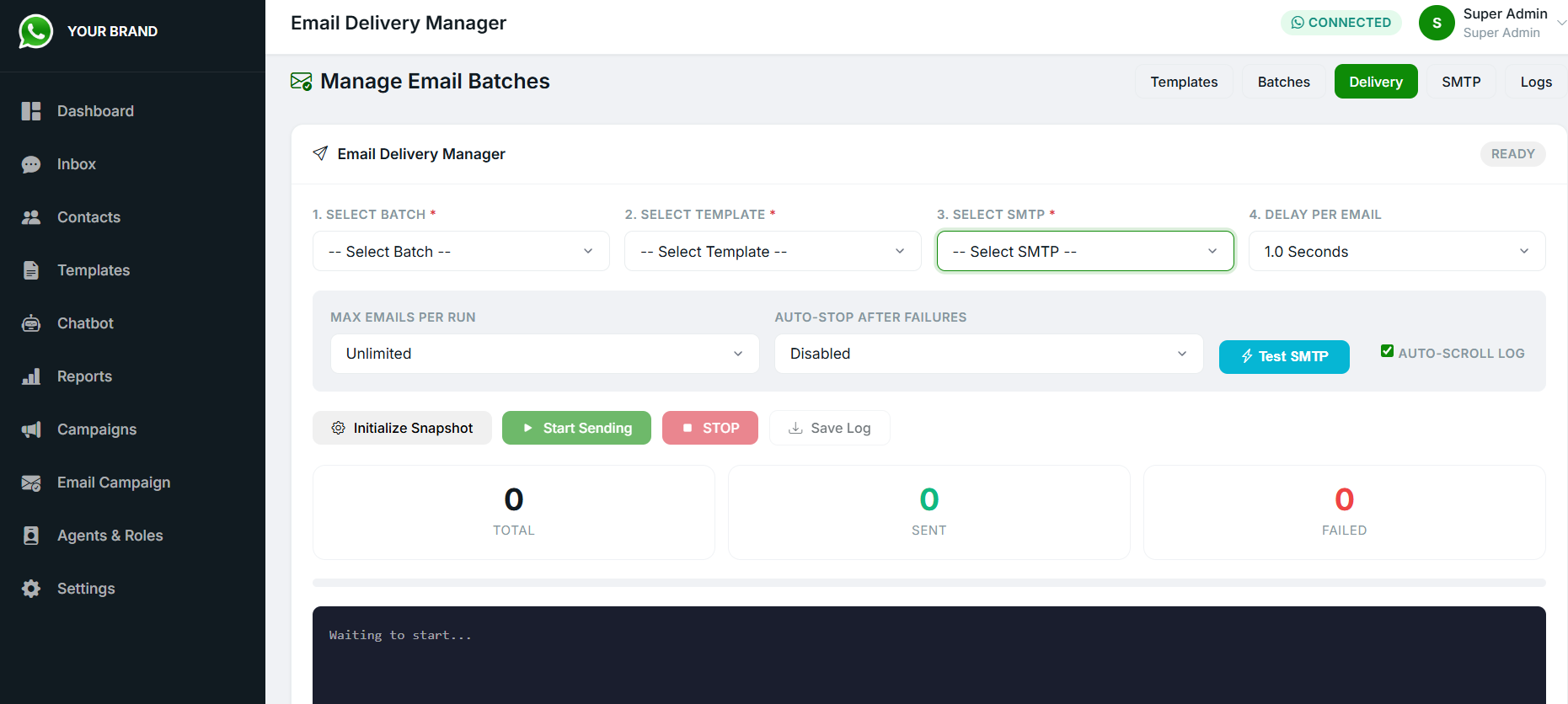The height and width of the screenshot is (704, 1568).
Task: Click the Start Sending button
Action: (576, 428)
